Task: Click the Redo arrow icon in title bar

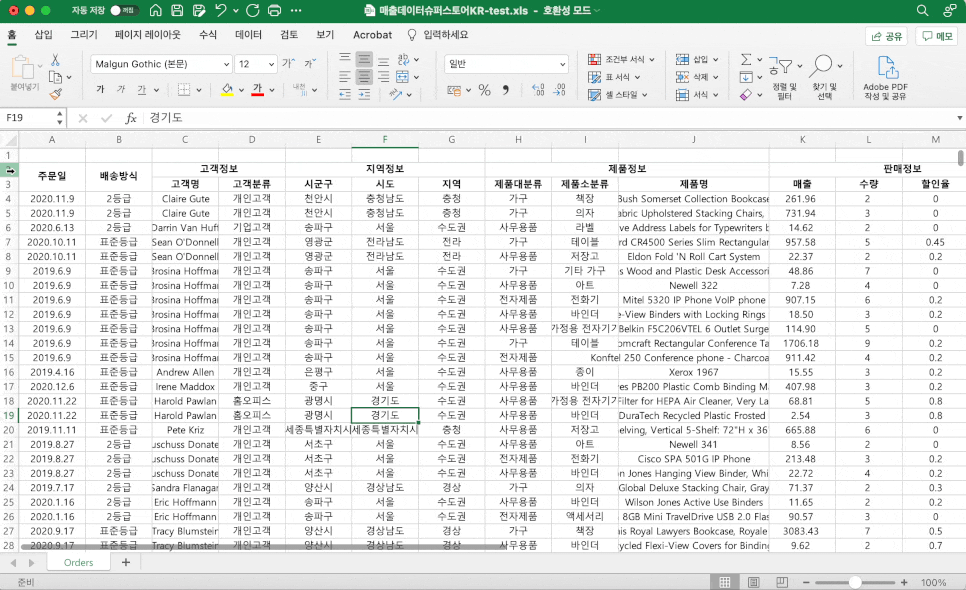Action: pyautogui.click(x=253, y=10)
